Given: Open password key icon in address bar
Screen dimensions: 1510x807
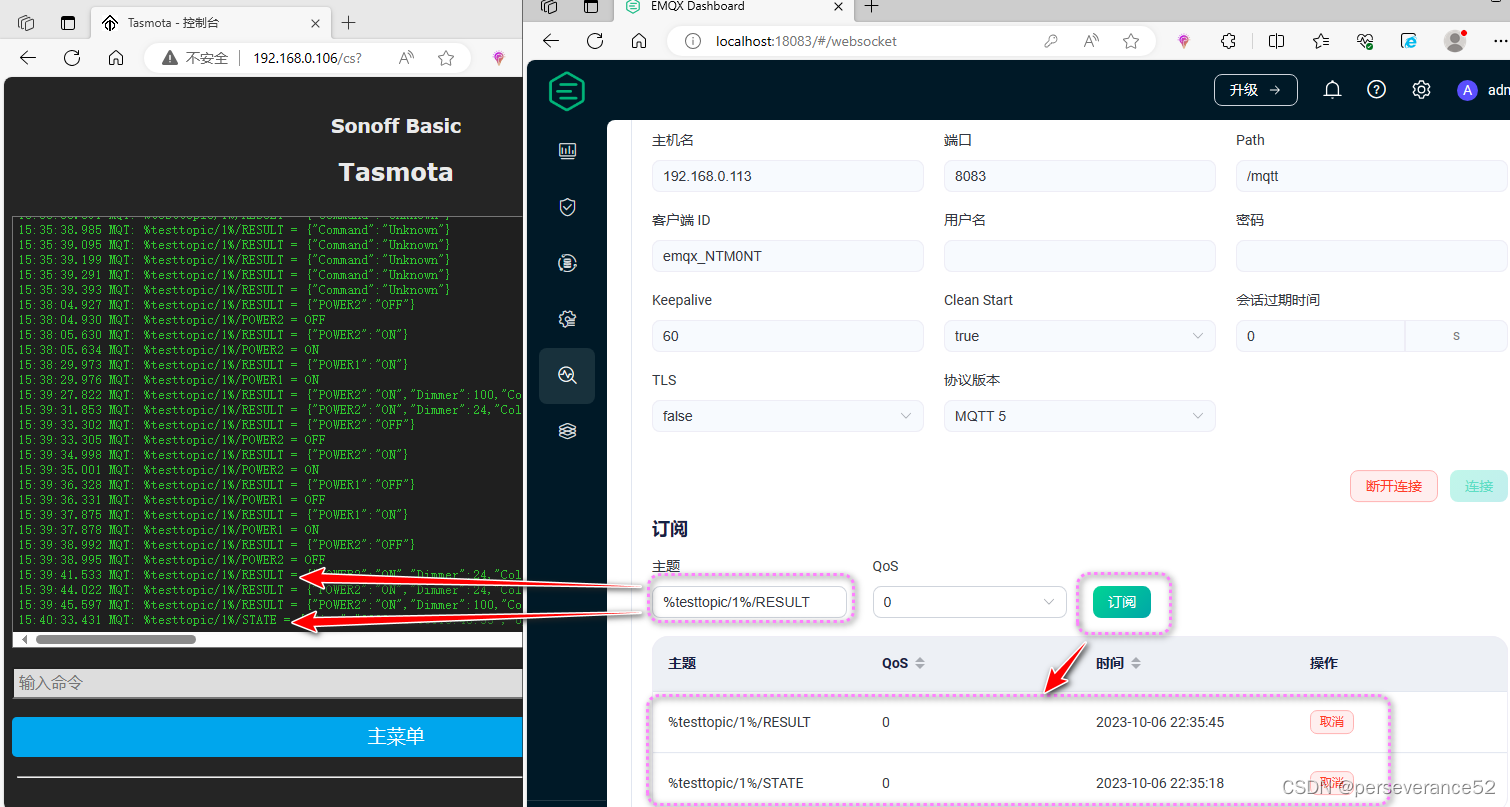Looking at the screenshot, I should 1051,41.
